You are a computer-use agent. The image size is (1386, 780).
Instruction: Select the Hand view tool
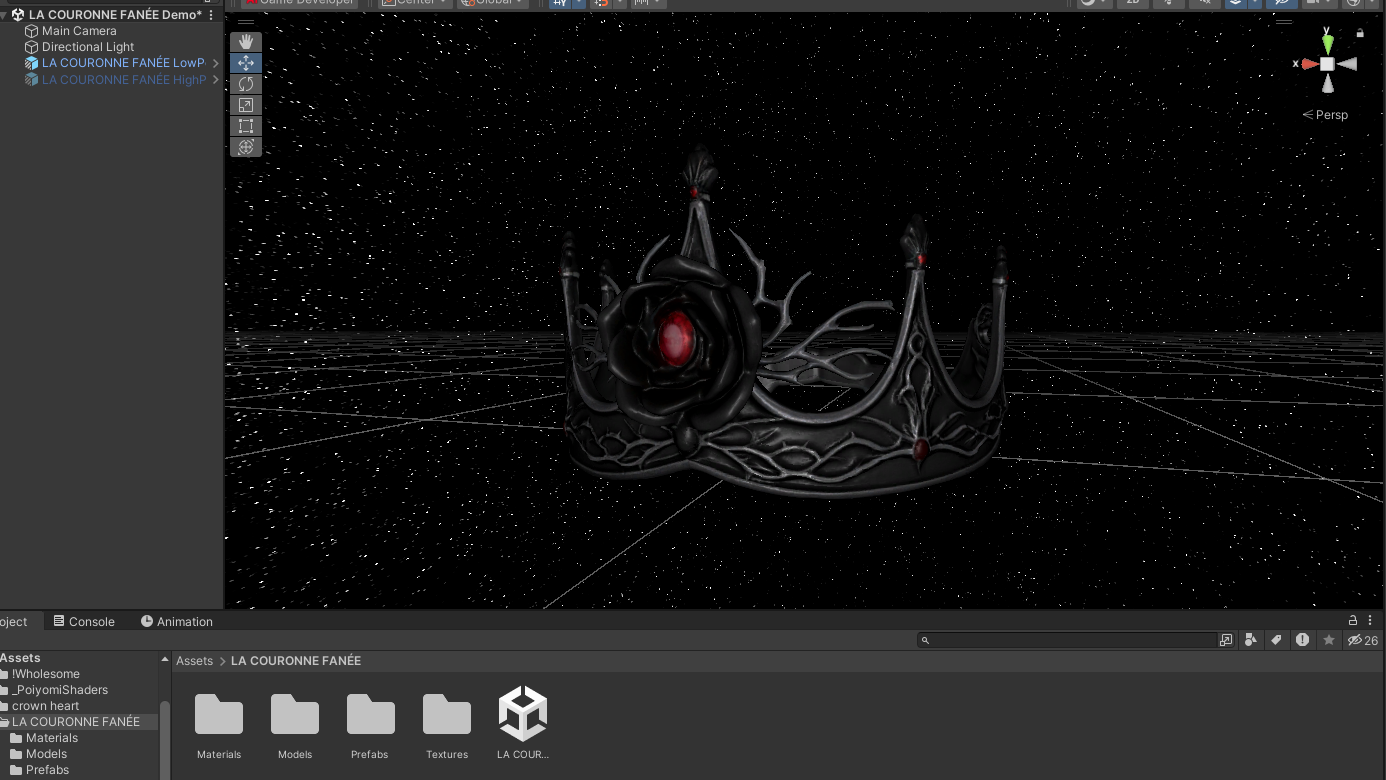point(246,42)
